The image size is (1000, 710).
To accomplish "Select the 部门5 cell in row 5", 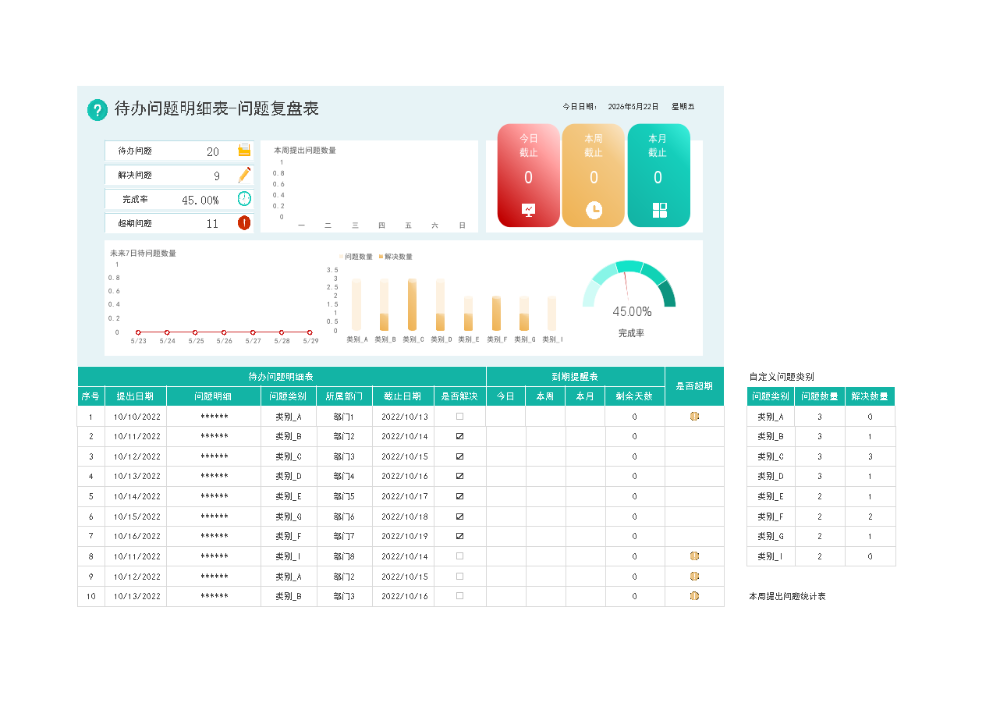I will click(344, 496).
